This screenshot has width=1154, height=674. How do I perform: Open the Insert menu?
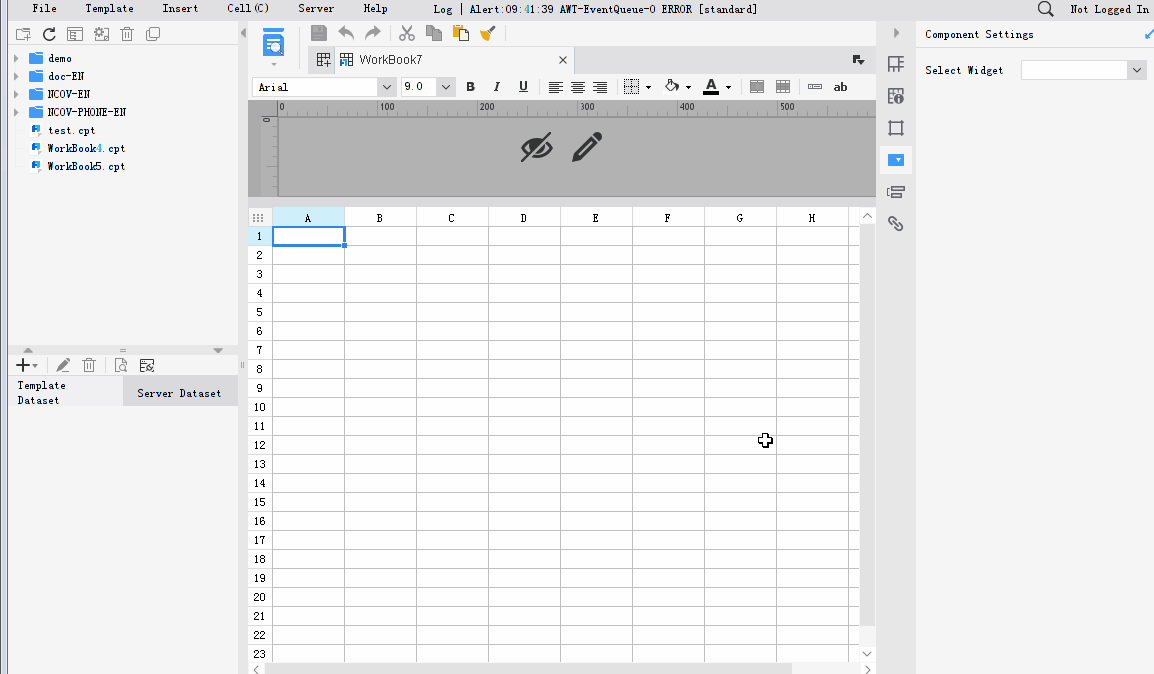pyautogui.click(x=180, y=9)
